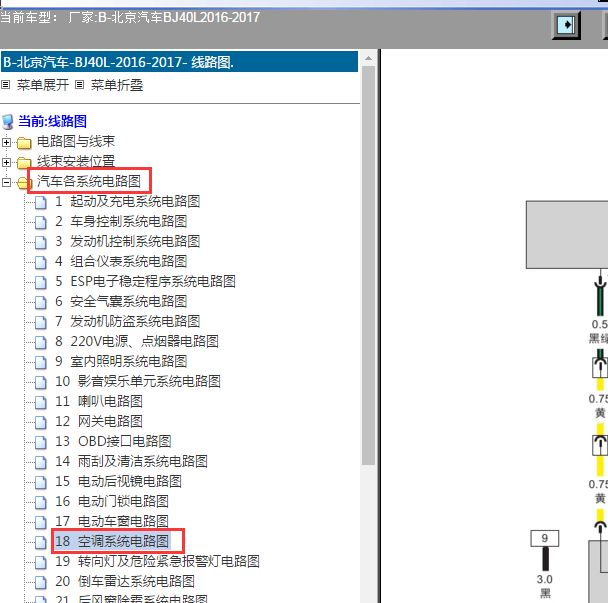Image resolution: width=608 pixels, height=603 pixels.
Task: Open 19 转向灯及危险紧急报警灯电路图
Action: [157, 562]
